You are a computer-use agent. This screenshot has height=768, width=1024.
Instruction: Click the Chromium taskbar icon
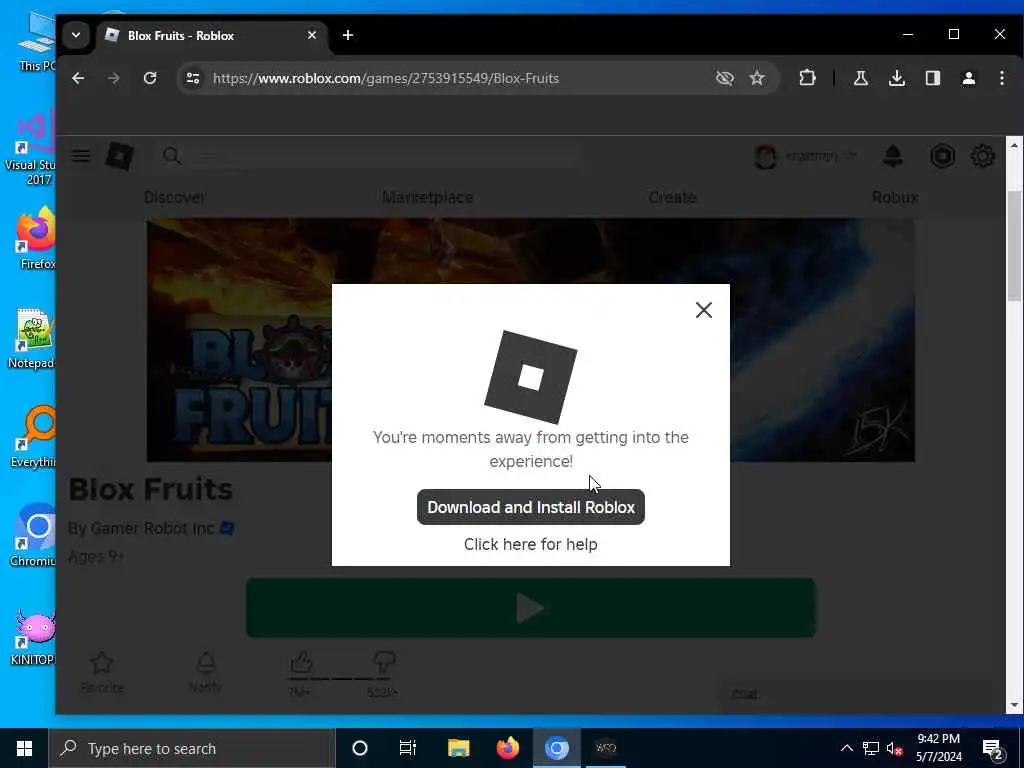pyautogui.click(x=556, y=748)
